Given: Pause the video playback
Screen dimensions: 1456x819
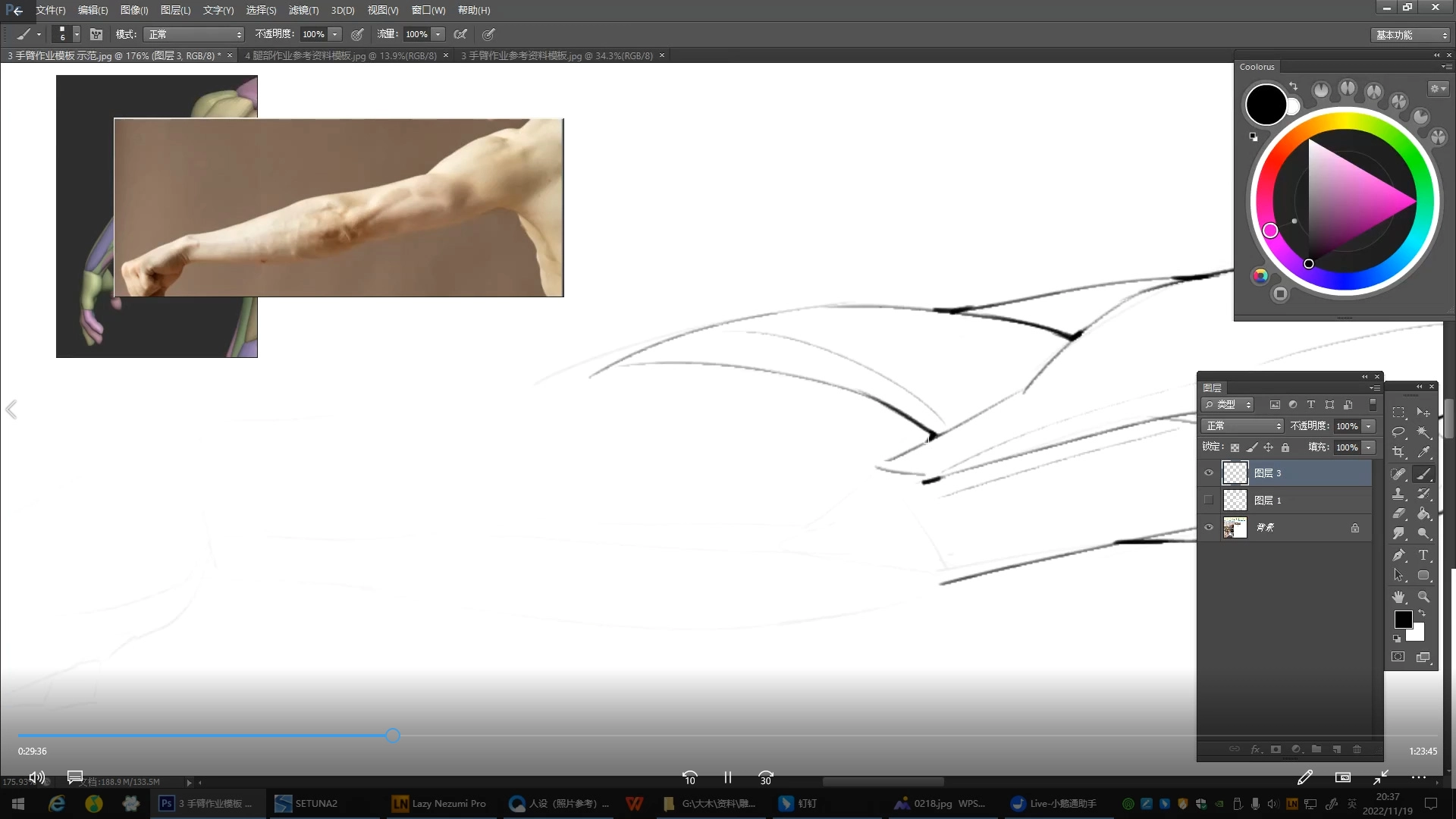Looking at the screenshot, I should pyautogui.click(x=728, y=778).
